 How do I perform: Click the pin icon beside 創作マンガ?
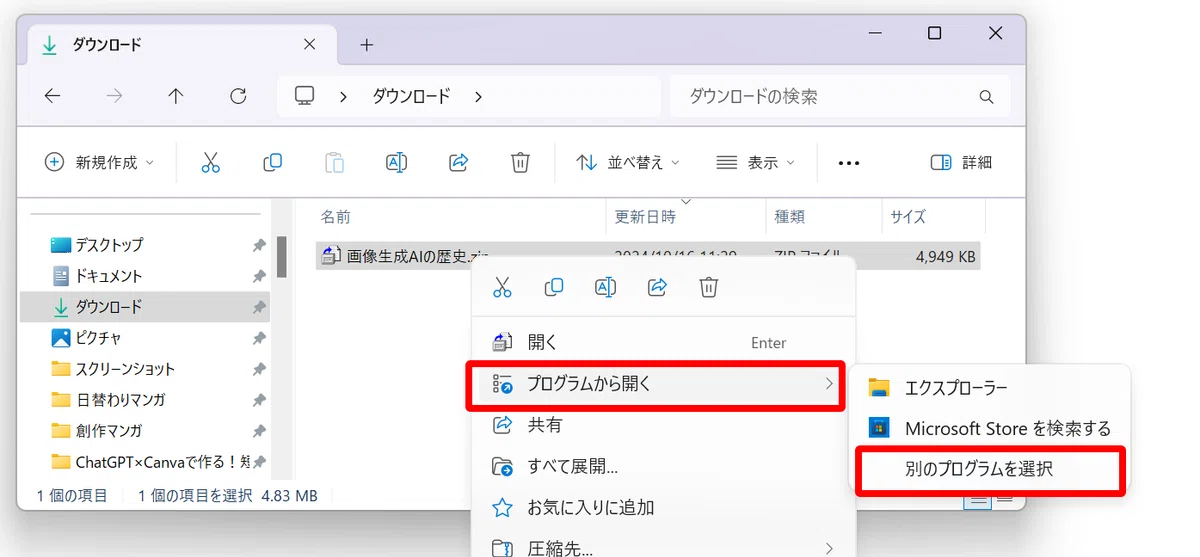(x=259, y=431)
